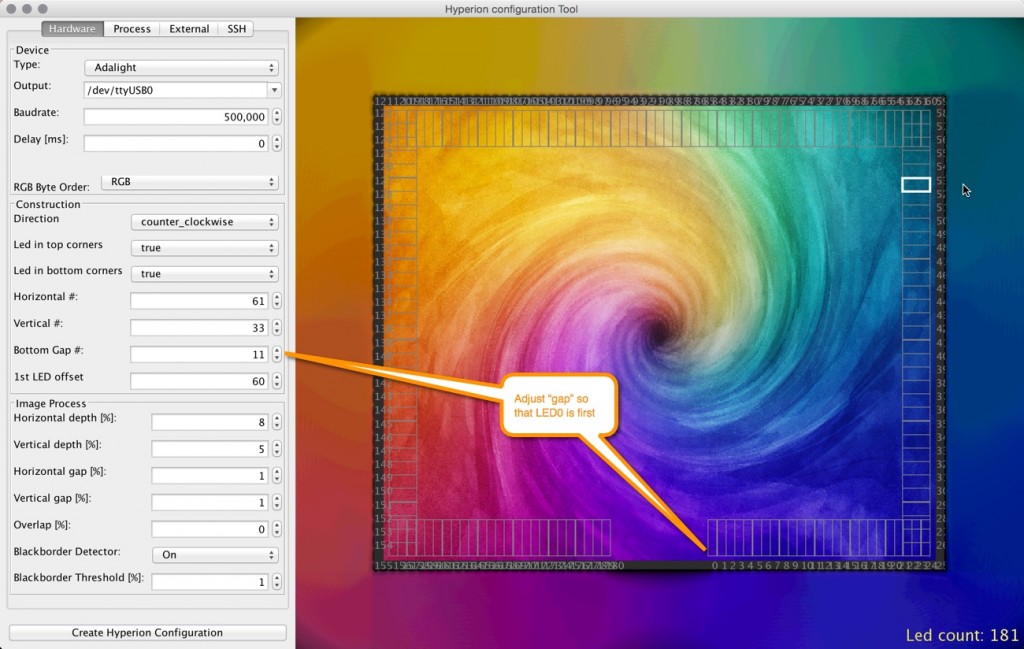Turn off the Blackborder Detector
Image resolution: width=1024 pixels, height=649 pixels.
click(214, 554)
